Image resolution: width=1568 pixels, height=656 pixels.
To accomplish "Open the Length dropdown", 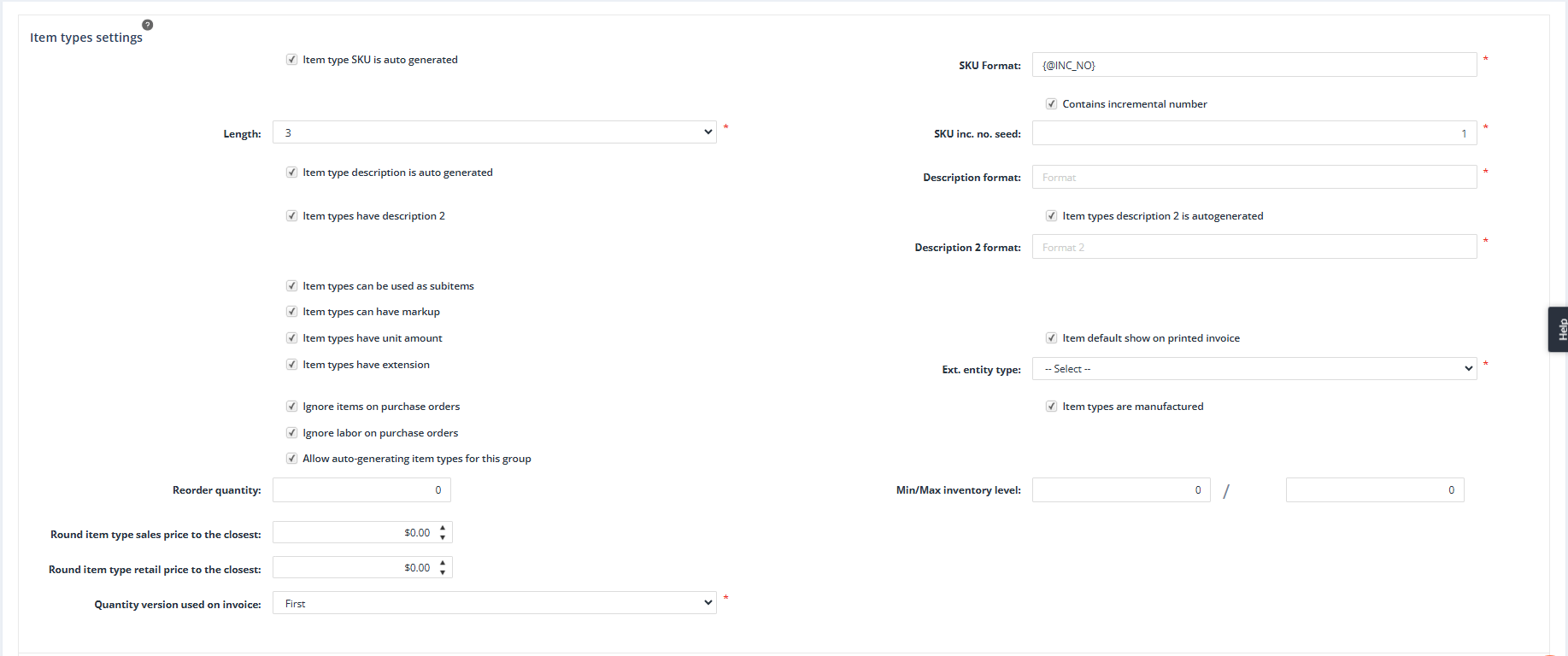I will point(494,132).
